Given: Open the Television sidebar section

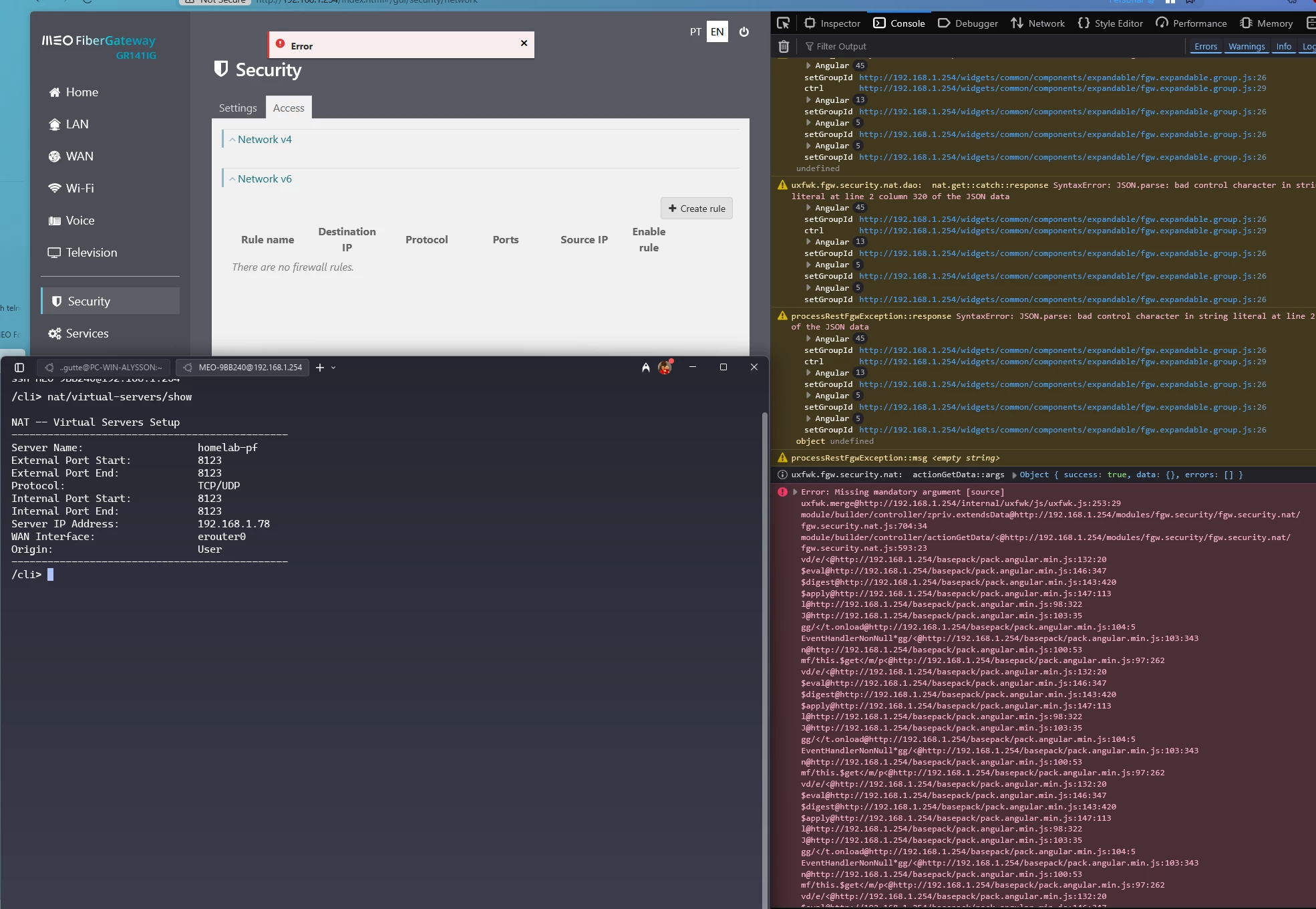Looking at the screenshot, I should tap(91, 253).
